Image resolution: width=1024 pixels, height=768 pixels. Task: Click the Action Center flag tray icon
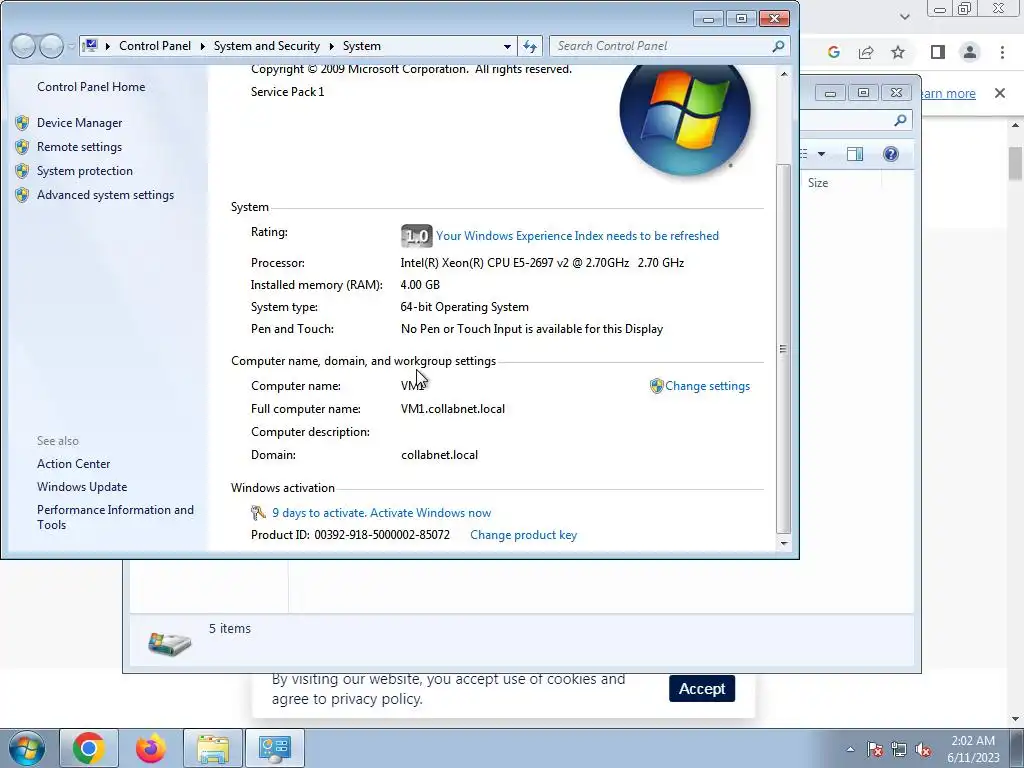click(x=874, y=749)
